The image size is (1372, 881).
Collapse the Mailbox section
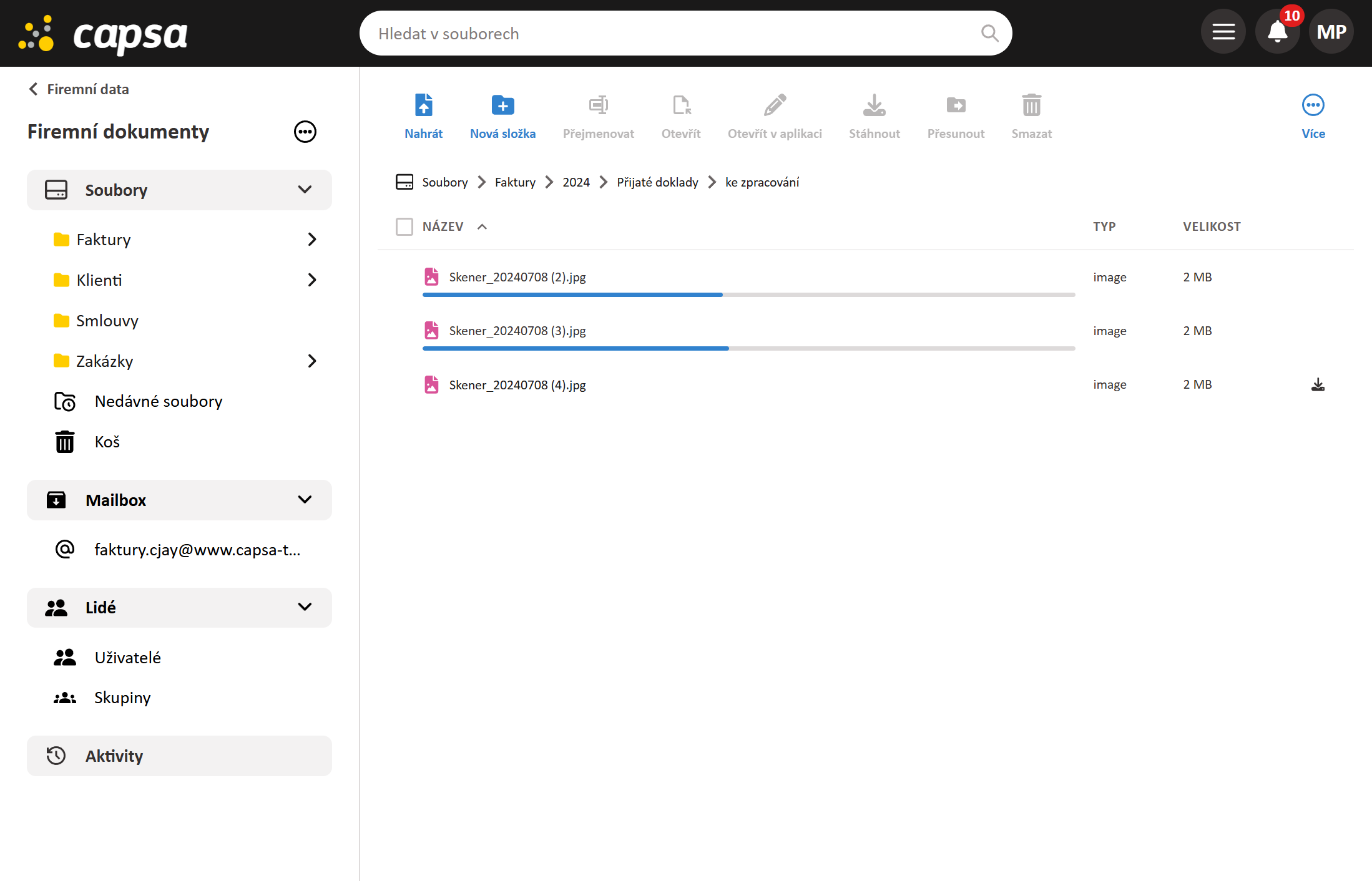(305, 500)
